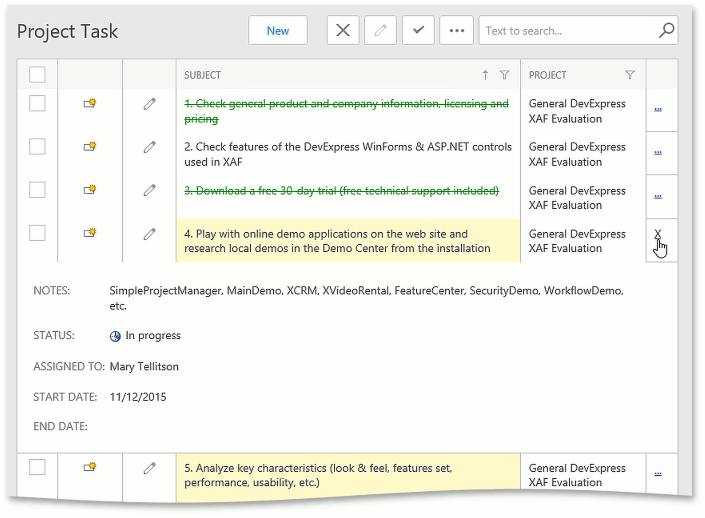The height and width of the screenshot is (518, 705).
Task: Click the Edit pencil toolbar button
Action: pos(380,31)
